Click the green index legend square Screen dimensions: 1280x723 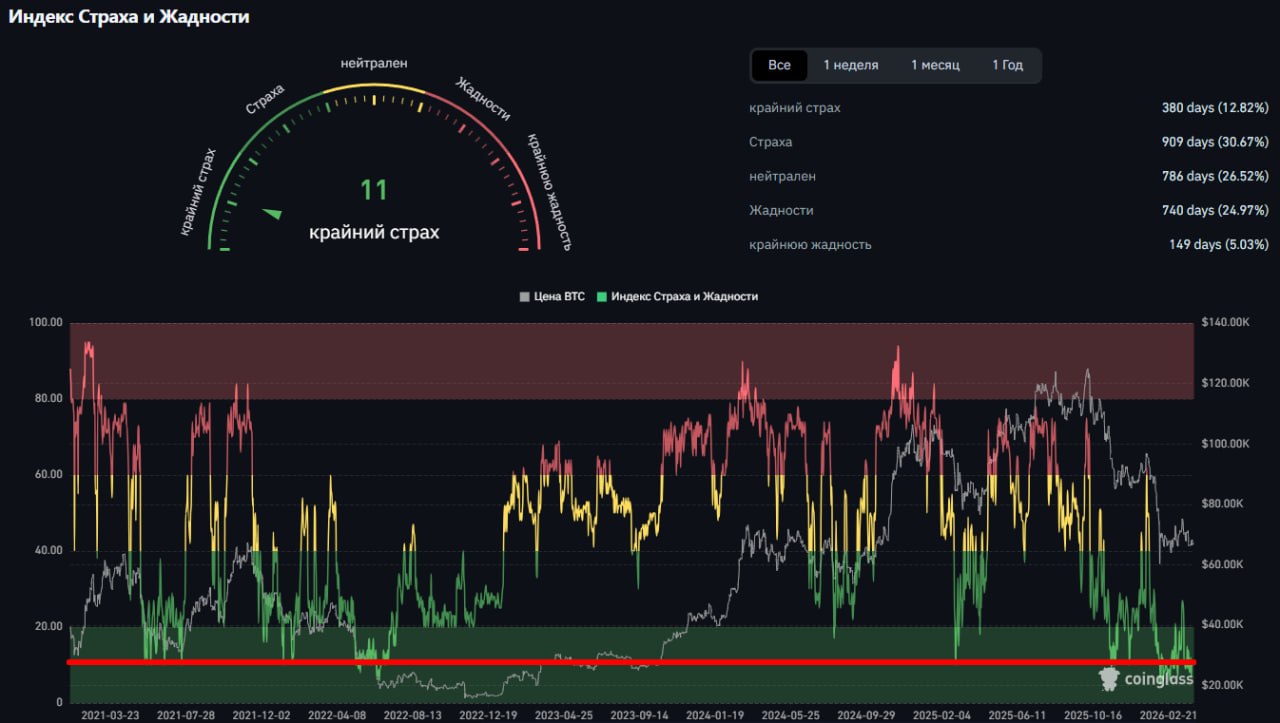[601, 297]
